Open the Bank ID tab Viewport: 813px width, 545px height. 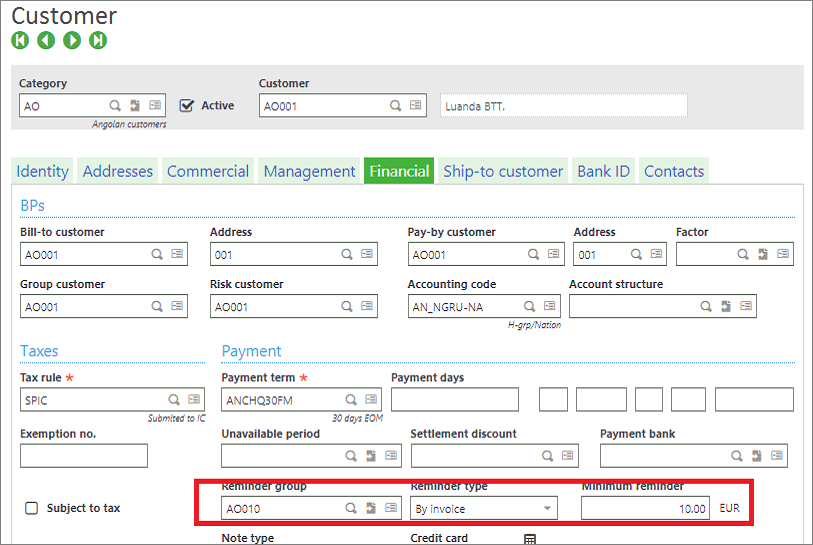pyautogui.click(x=603, y=171)
